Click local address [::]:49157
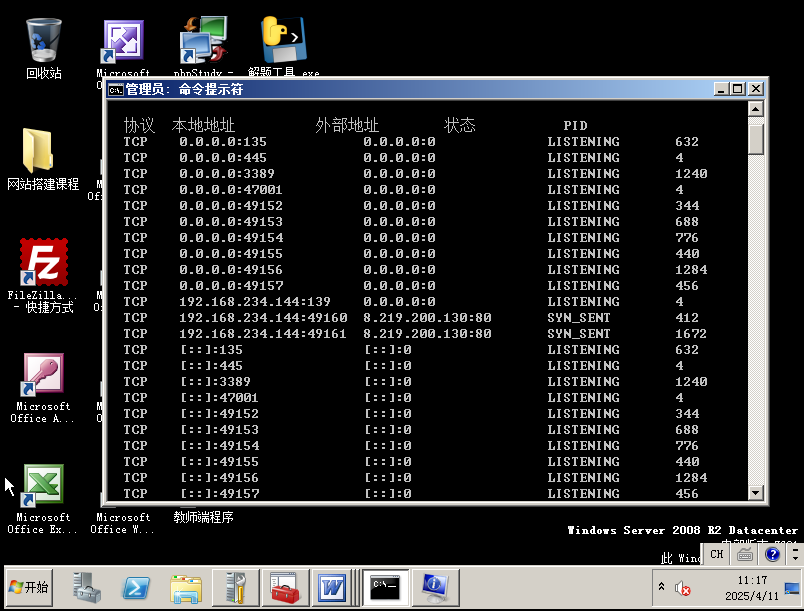The width and height of the screenshot is (804, 611). (220, 494)
